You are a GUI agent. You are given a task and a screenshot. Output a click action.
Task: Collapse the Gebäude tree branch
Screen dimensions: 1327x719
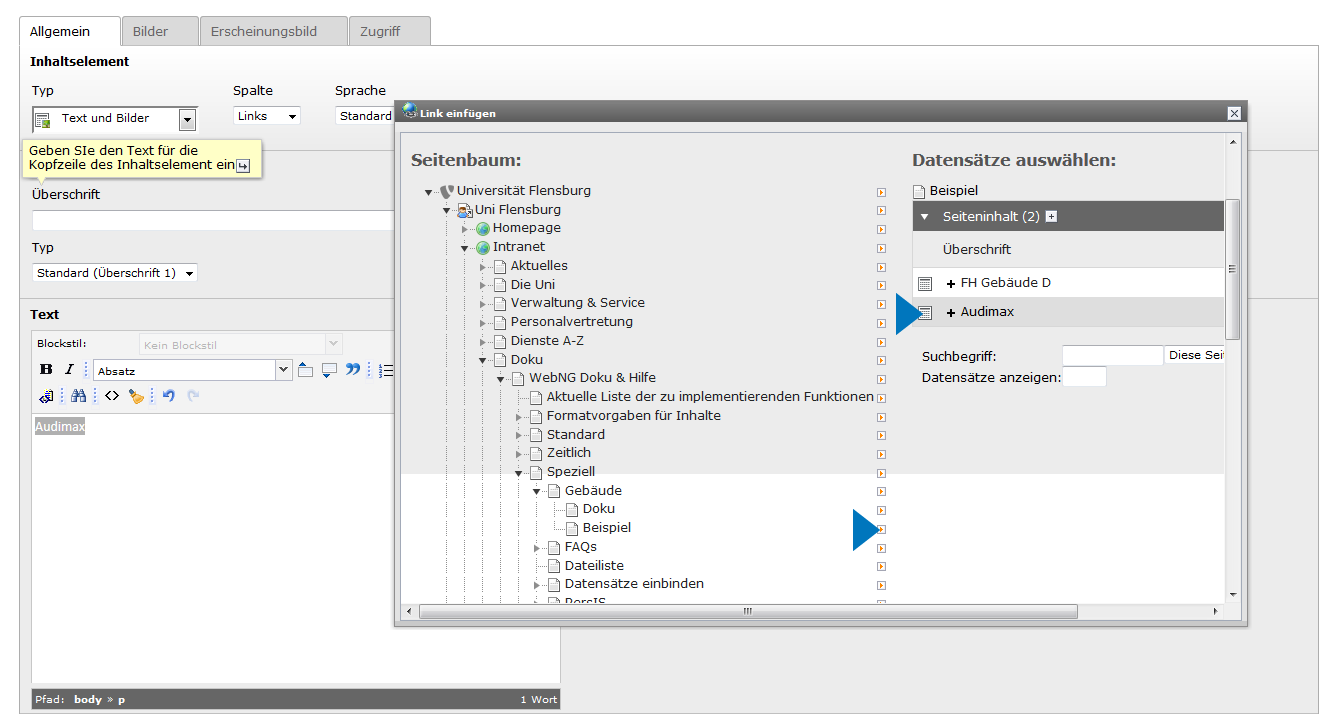pos(537,491)
